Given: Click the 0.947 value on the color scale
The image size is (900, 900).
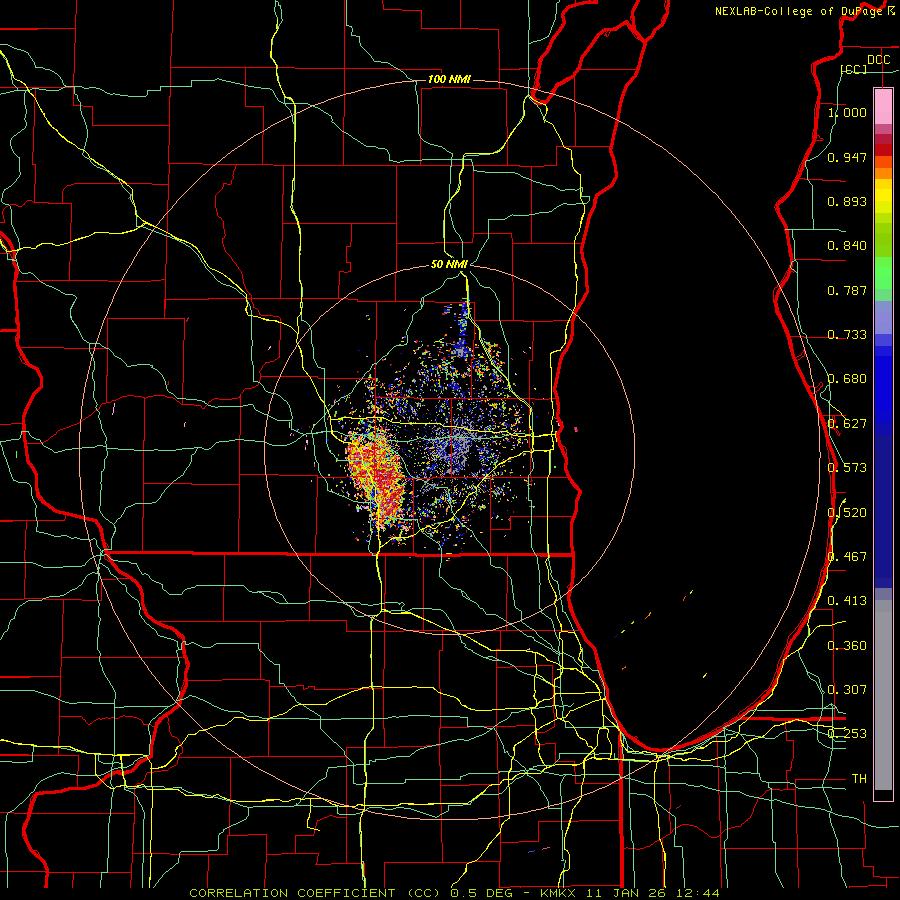Looking at the screenshot, I should 847,157.
